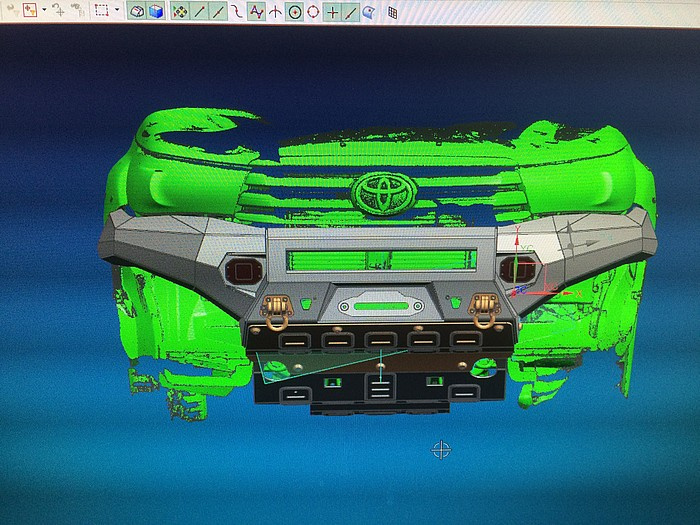Screen dimensions: 700x525
Task: Click the selection filter icon with red border
Action: (30, 10)
